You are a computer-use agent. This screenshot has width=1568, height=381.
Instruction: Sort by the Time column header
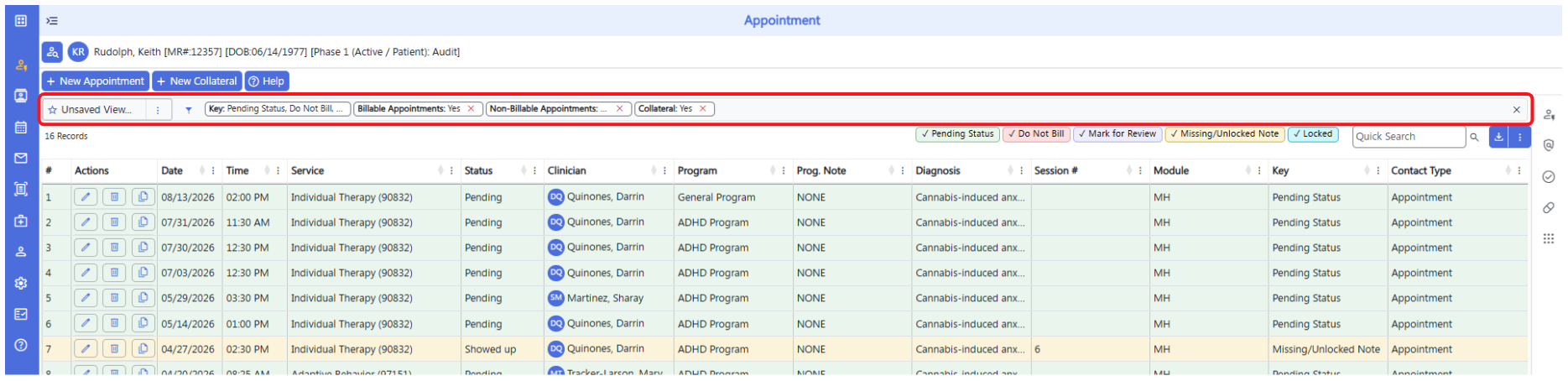pos(237,170)
